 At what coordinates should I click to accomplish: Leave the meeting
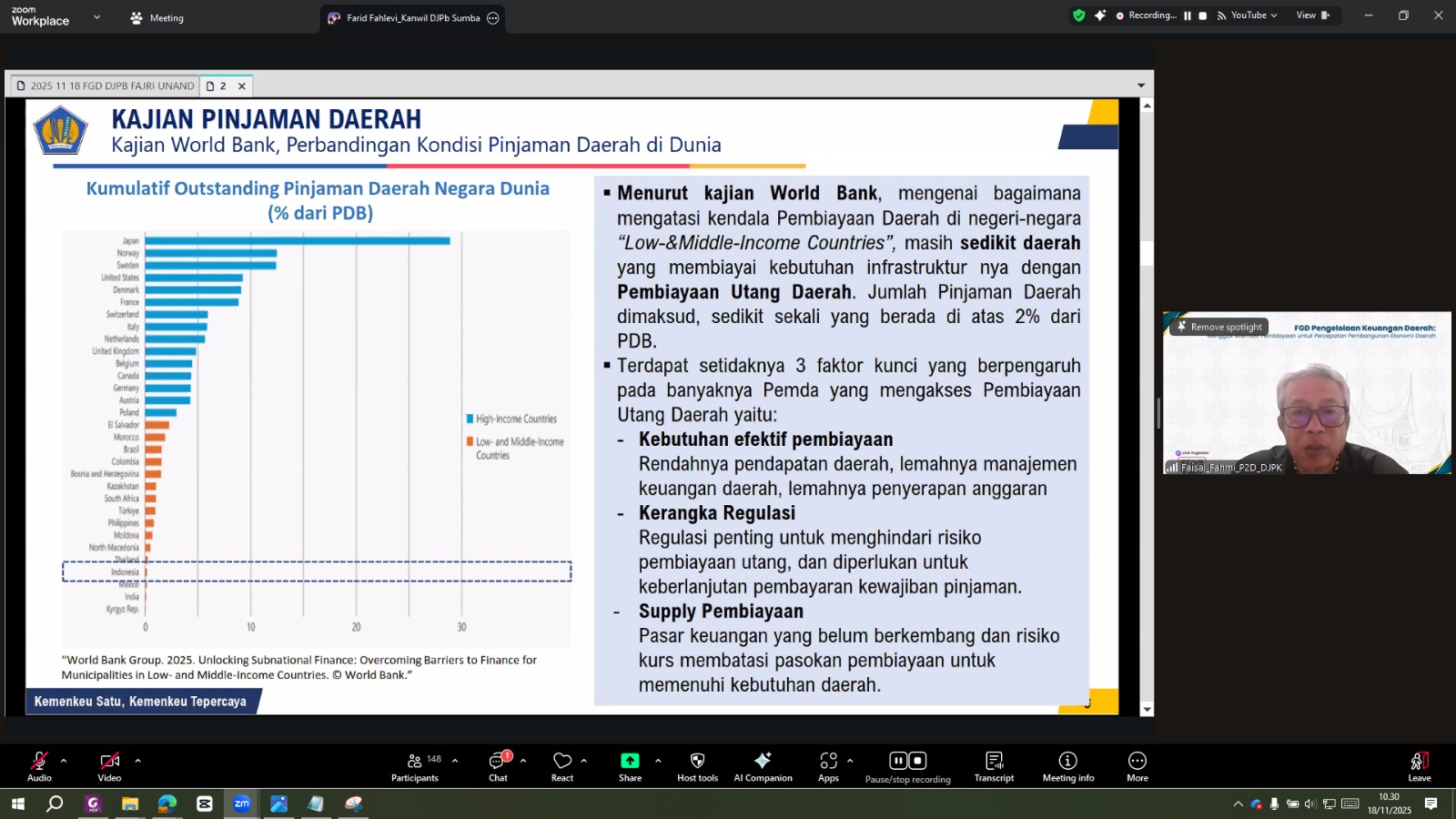[x=1419, y=766]
